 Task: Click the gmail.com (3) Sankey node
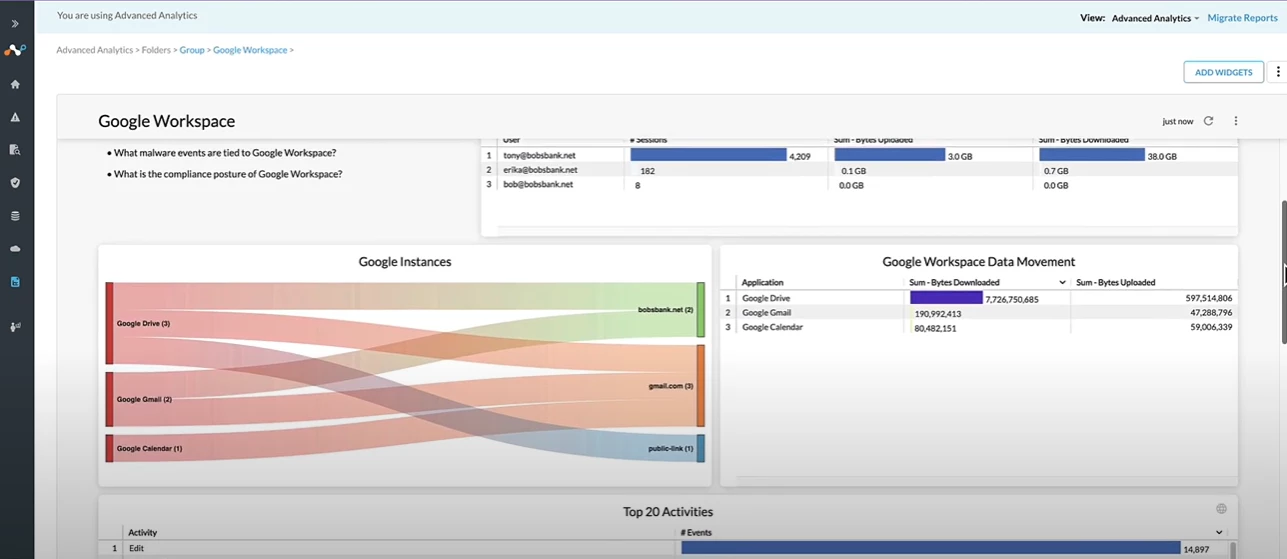(701, 386)
